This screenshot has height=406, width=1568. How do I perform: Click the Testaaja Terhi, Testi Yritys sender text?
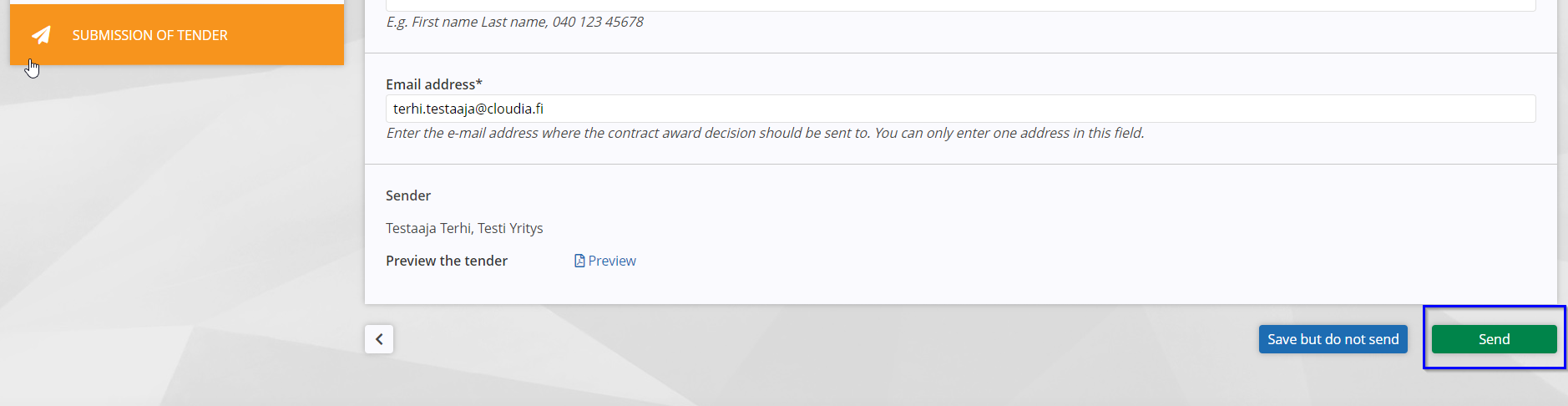click(x=464, y=228)
